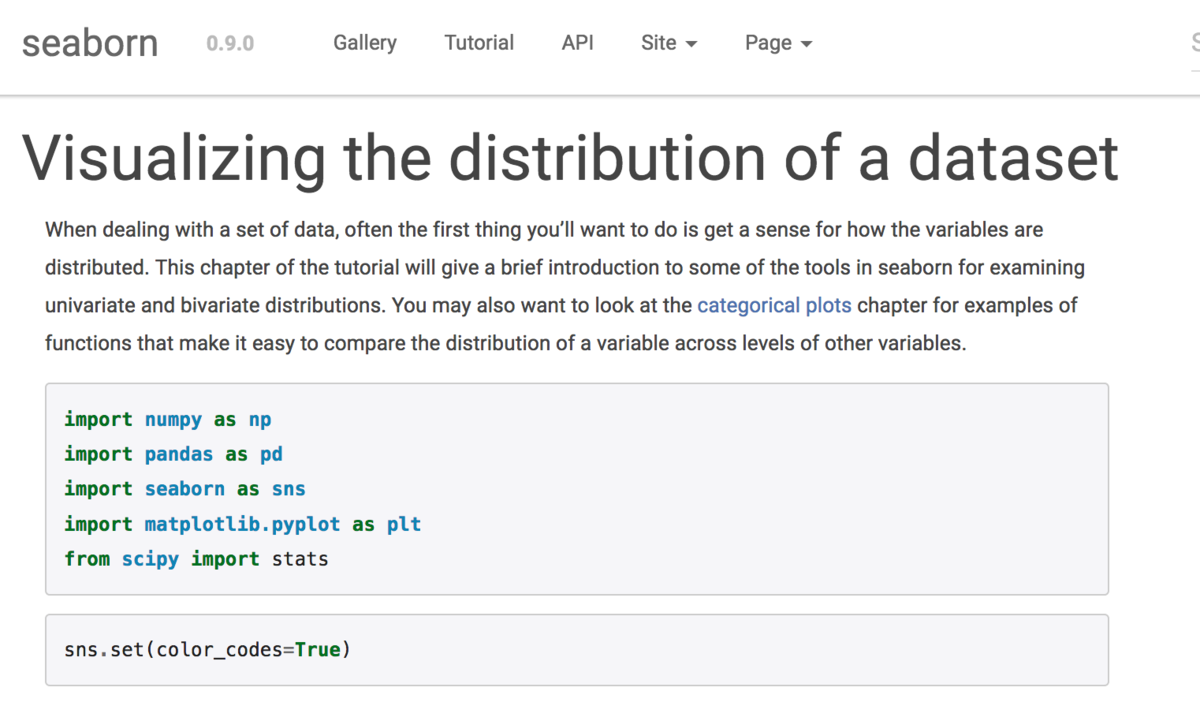Select the import numpy code line

(x=167, y=419)
